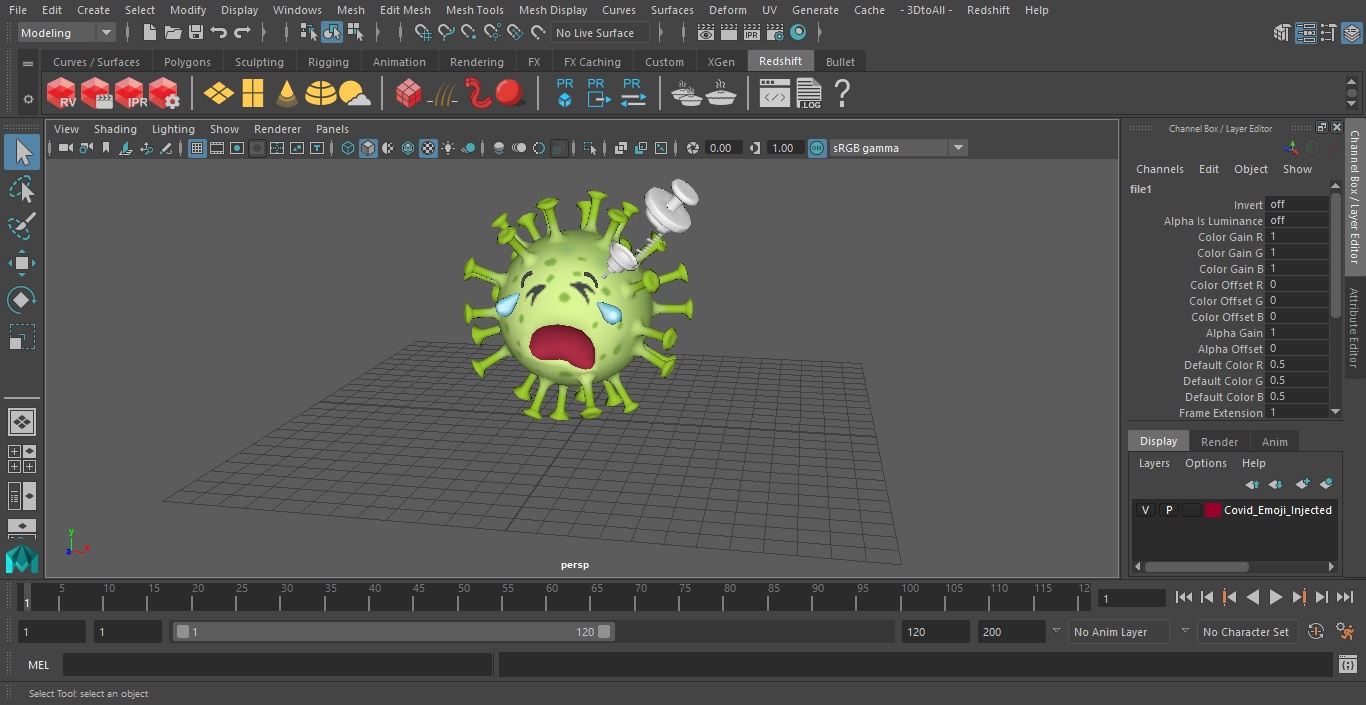
Task: Activate the Move tool
Action: (22, 263)
